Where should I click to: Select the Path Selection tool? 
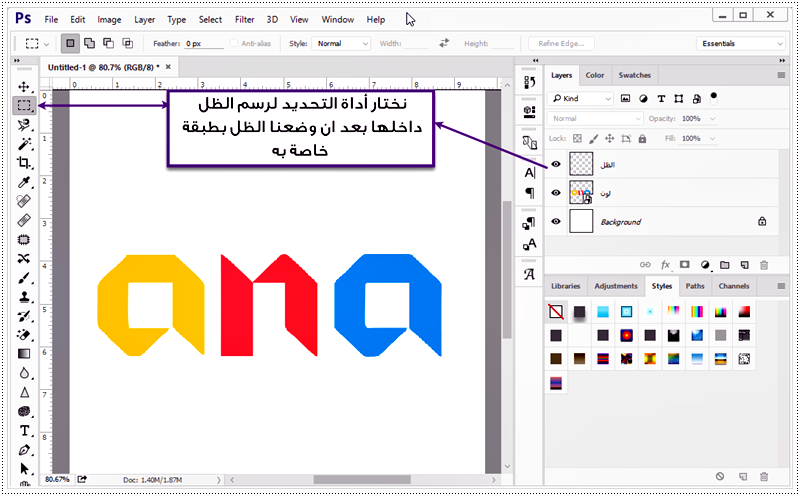pos(23,468)
